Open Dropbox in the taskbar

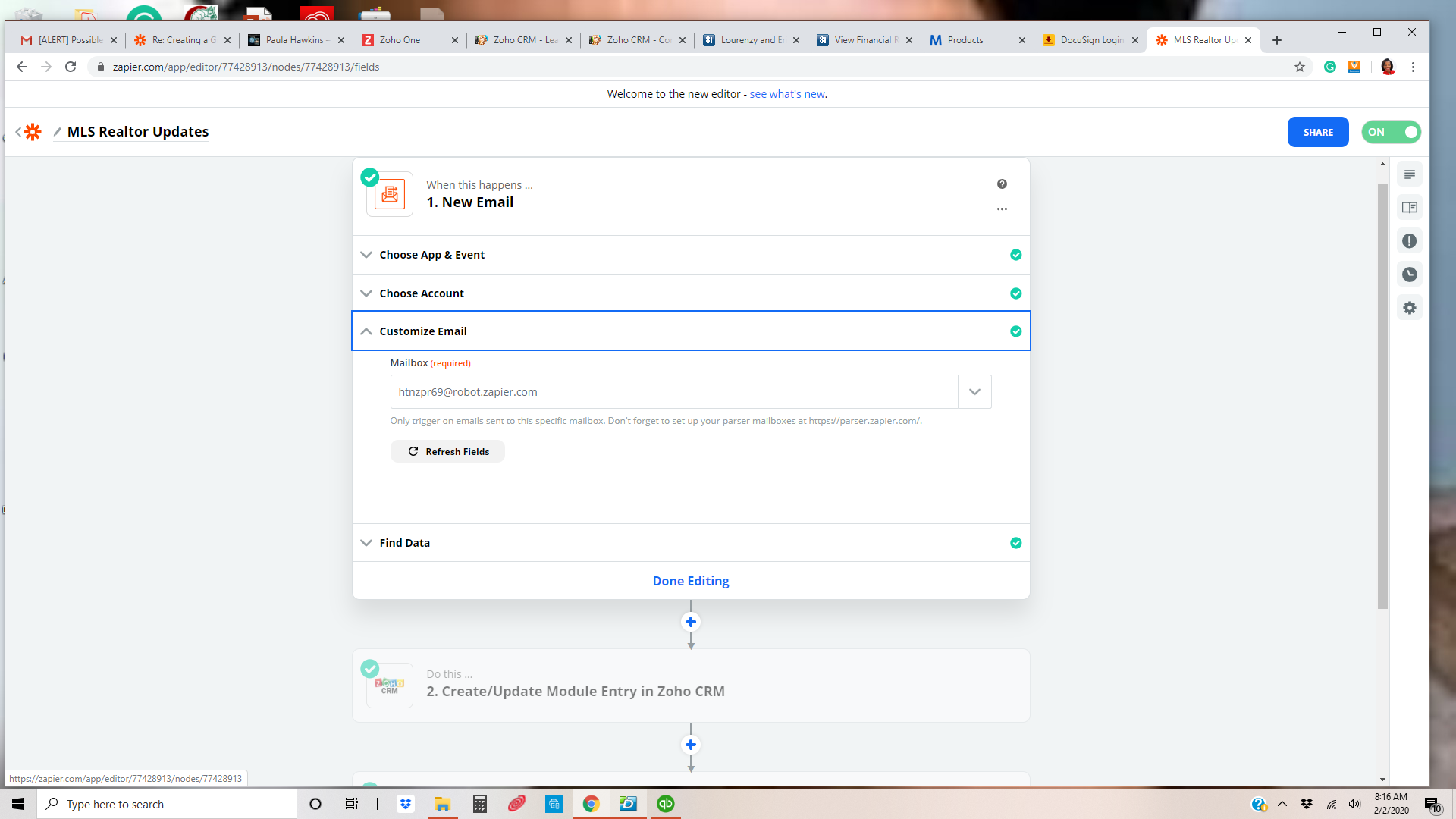coord(406,804)
